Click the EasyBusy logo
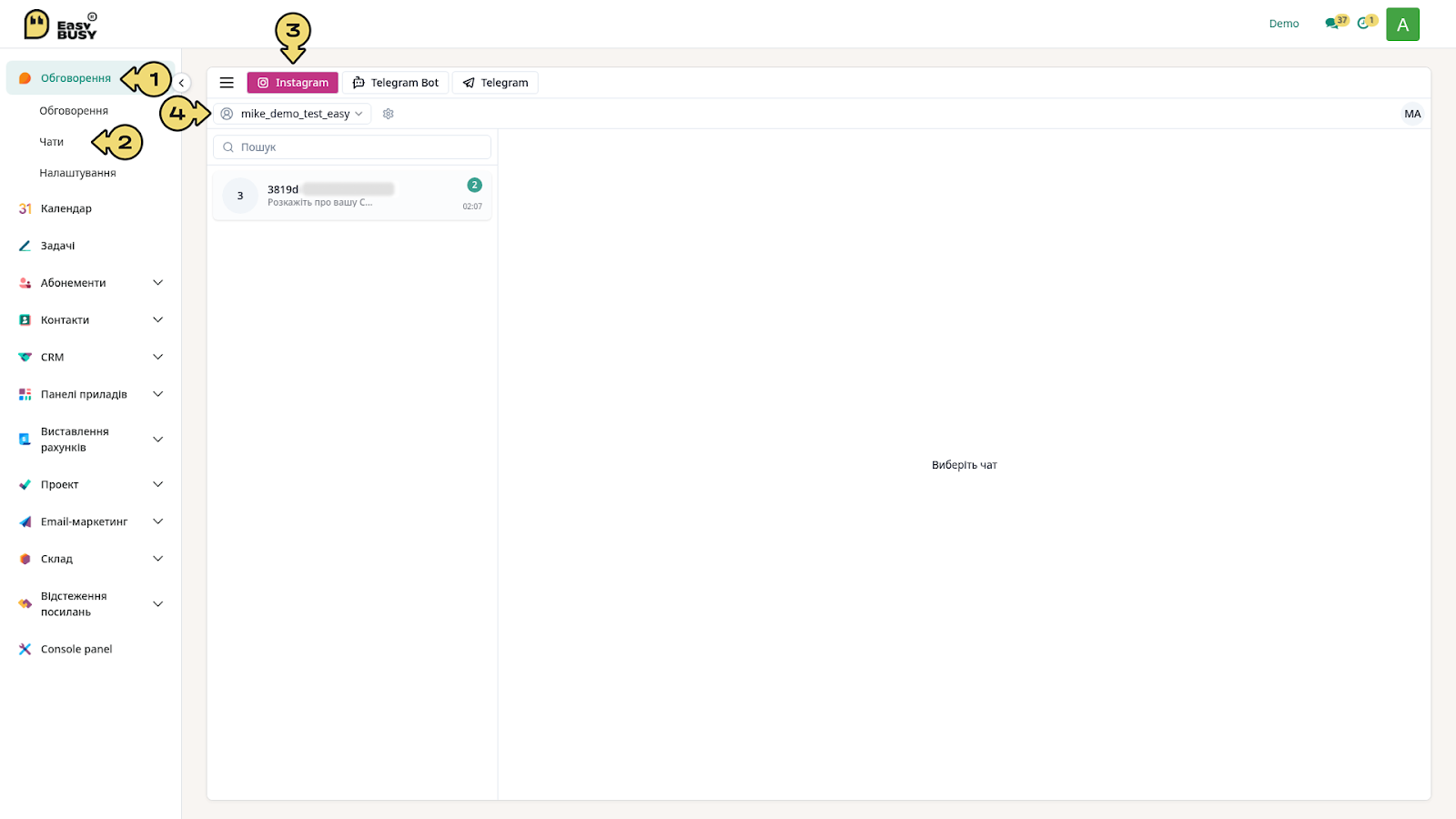1456x819 pixels. 60,25
